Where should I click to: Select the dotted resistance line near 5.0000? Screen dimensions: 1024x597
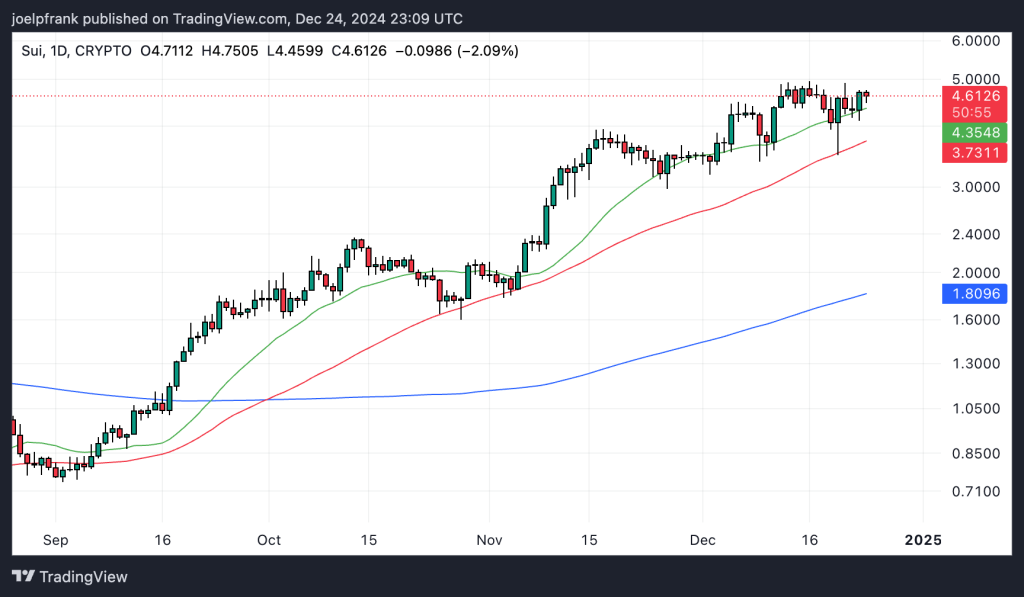pyautogui.click(x=400, y=97)
